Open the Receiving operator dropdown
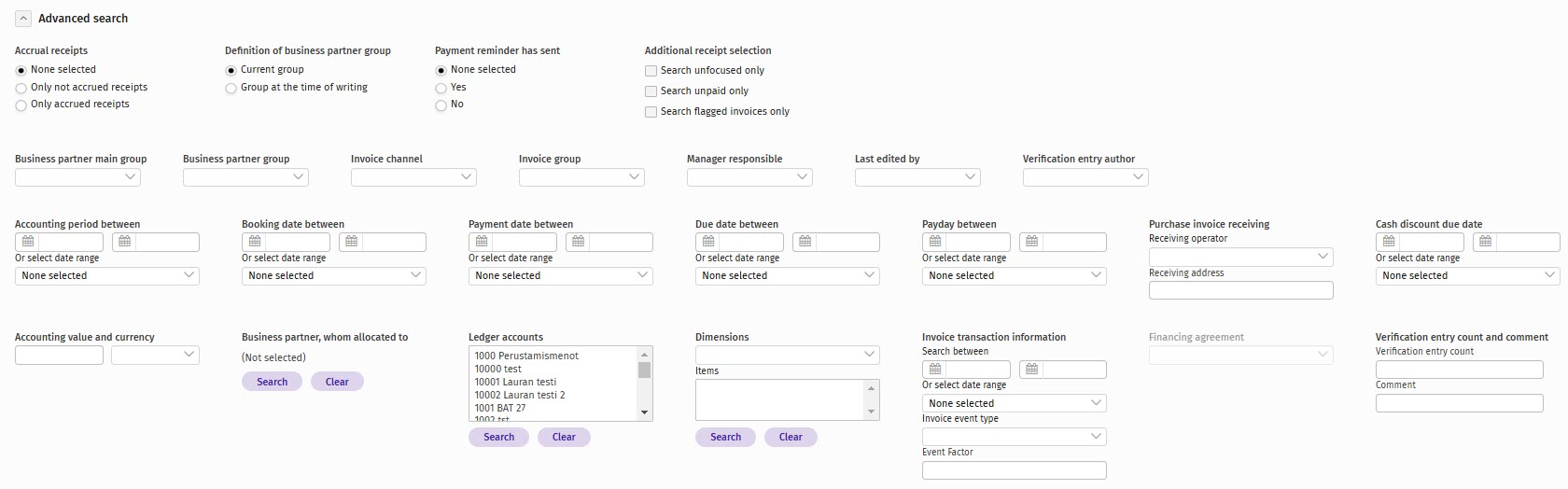Viewport: 1568px width, 489px height. [x=1240, y=257]
